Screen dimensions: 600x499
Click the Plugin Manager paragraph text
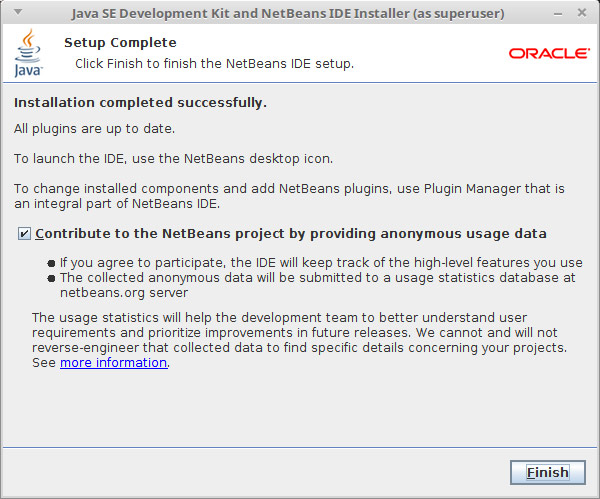289,196
